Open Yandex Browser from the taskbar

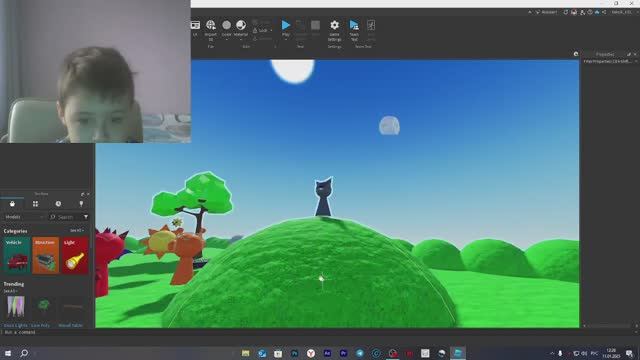[311, 353]
